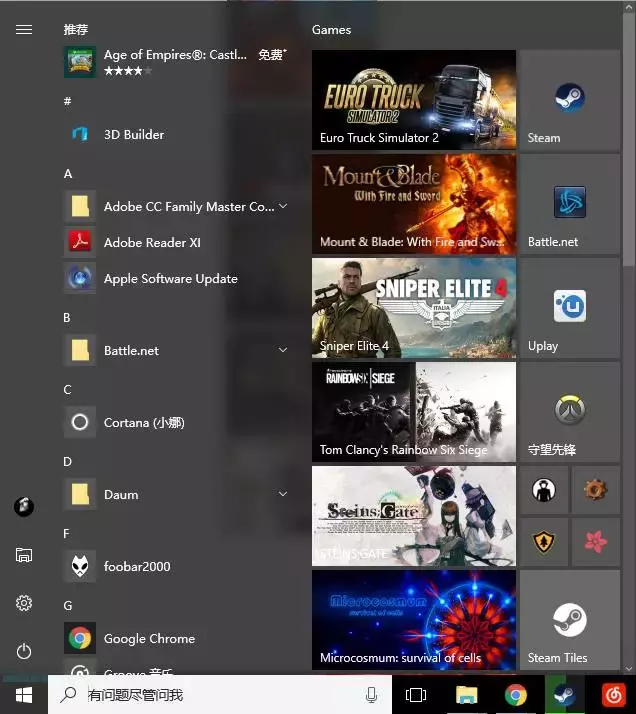
Task: Click the Games group header
Action: (x=331, y=30)
